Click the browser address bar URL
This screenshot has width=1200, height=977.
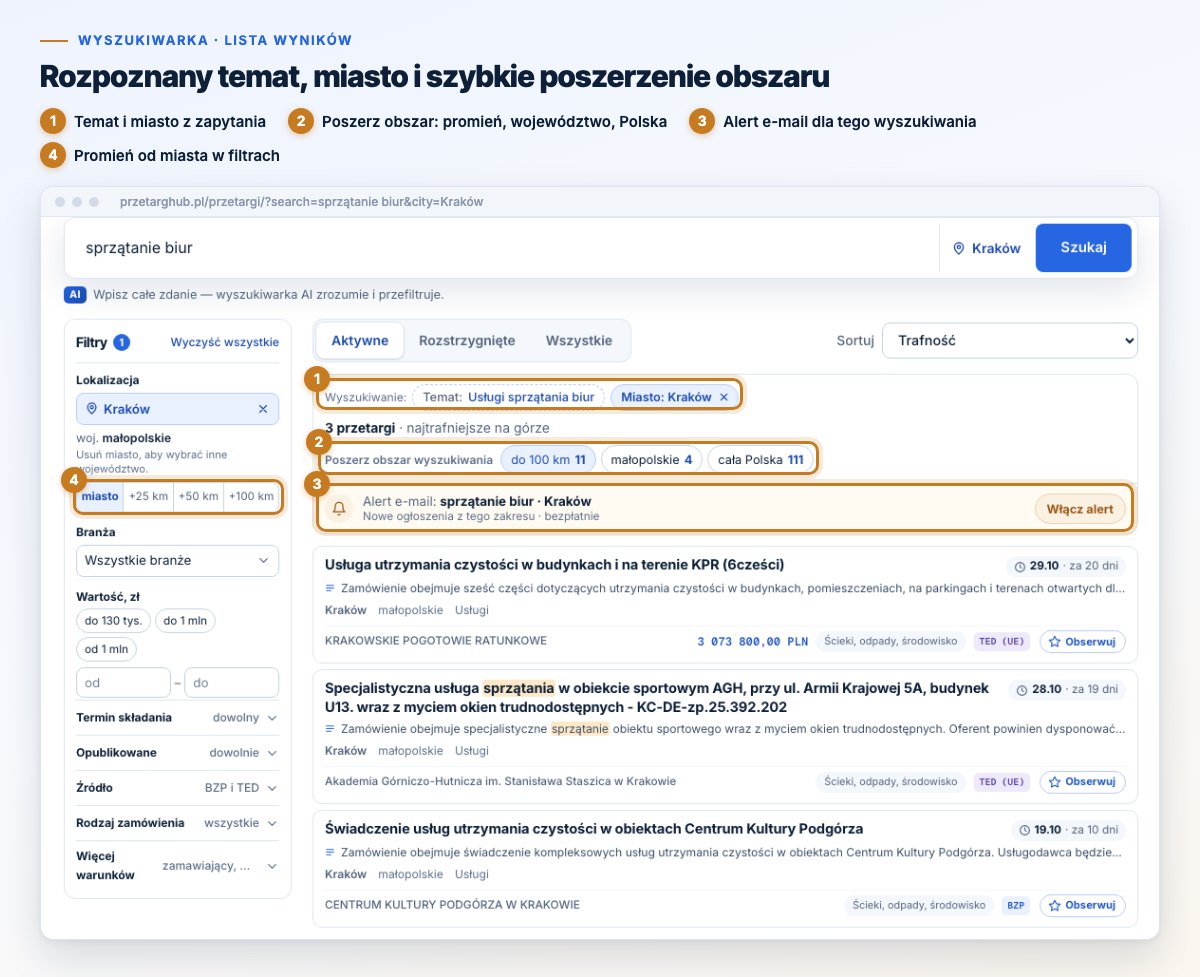pyautogui.click(x=301, y=202)
